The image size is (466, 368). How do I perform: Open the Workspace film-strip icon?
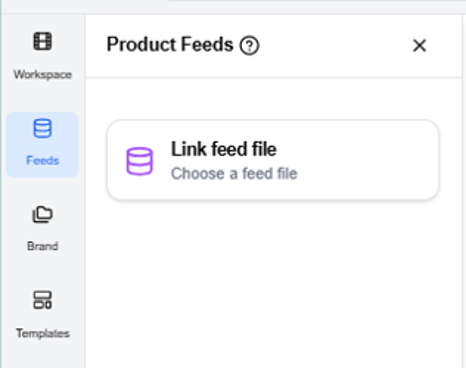point(43,42)
